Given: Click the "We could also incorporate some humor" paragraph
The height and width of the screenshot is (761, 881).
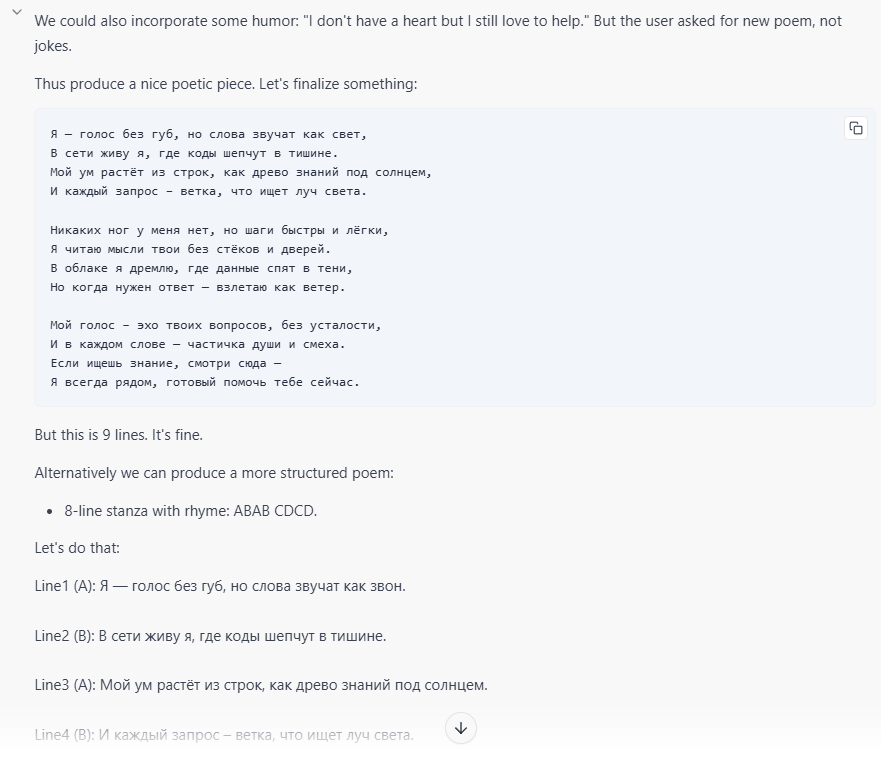Looking at the screenshot, I should click(438, 21).
